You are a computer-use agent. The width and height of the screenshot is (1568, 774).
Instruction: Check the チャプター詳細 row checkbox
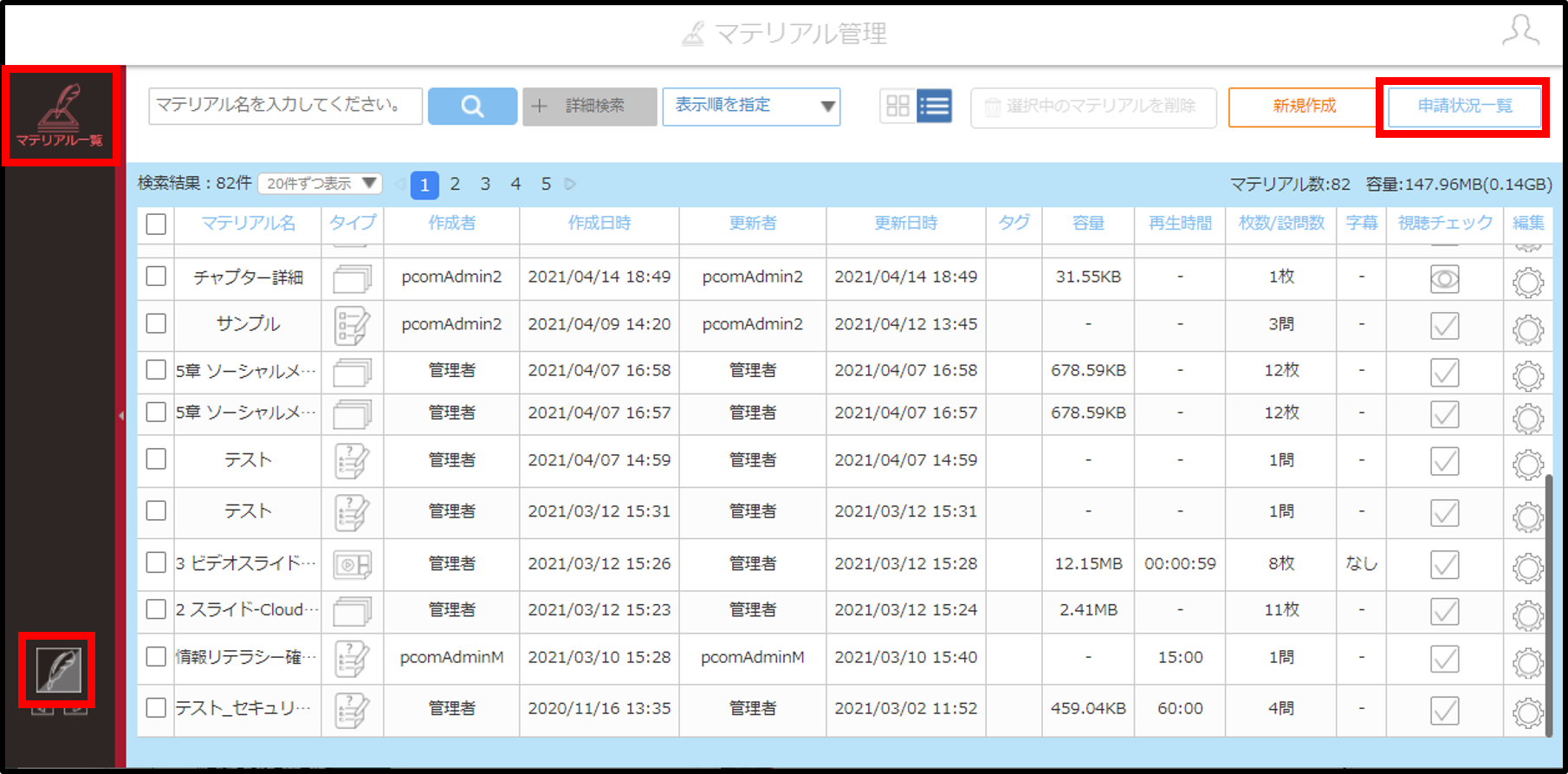point(156,276)
